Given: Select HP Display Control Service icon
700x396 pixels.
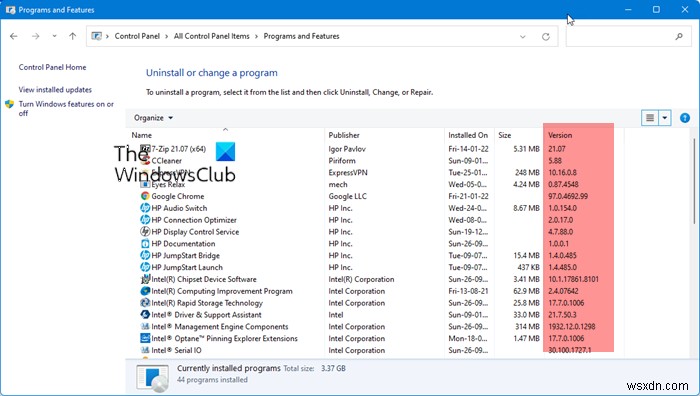Looking at the screenshot, I should (145, 231).
